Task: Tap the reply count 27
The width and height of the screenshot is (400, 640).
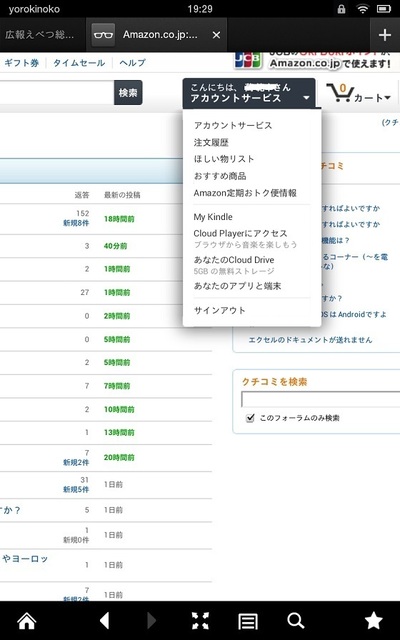Action: coord(84,292)
